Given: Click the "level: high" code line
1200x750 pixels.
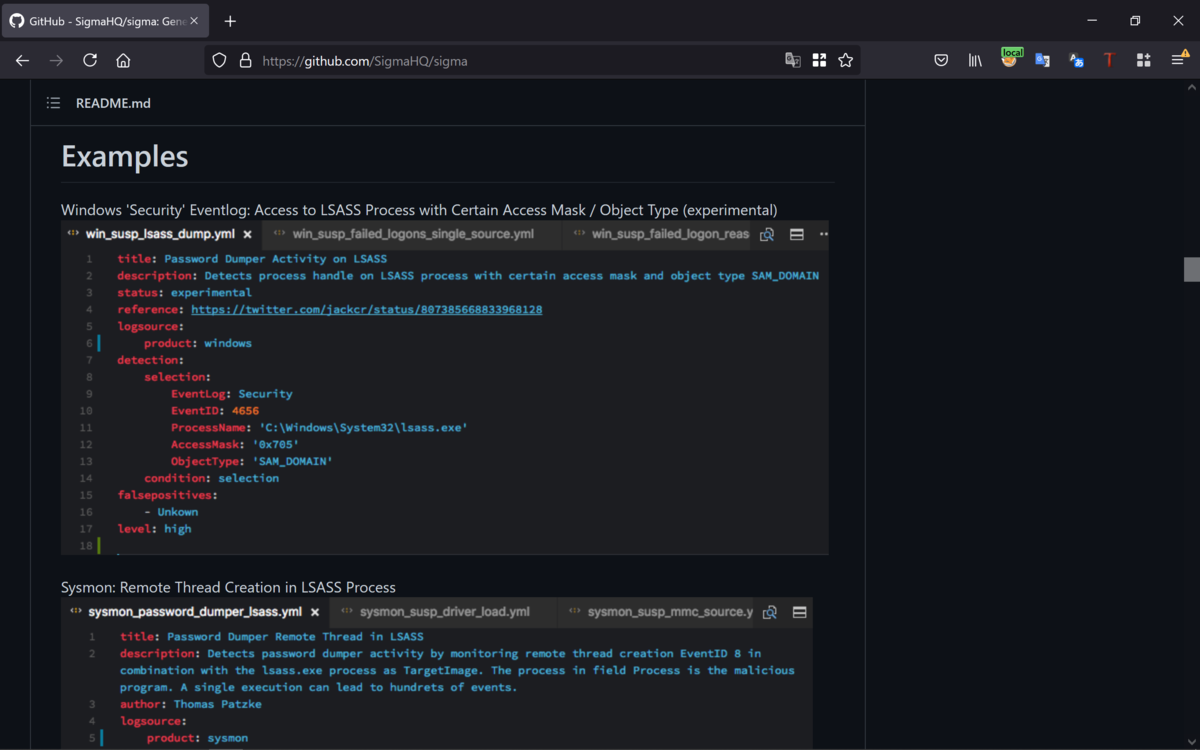Looking at the screenshot, I should pos(154,529).
